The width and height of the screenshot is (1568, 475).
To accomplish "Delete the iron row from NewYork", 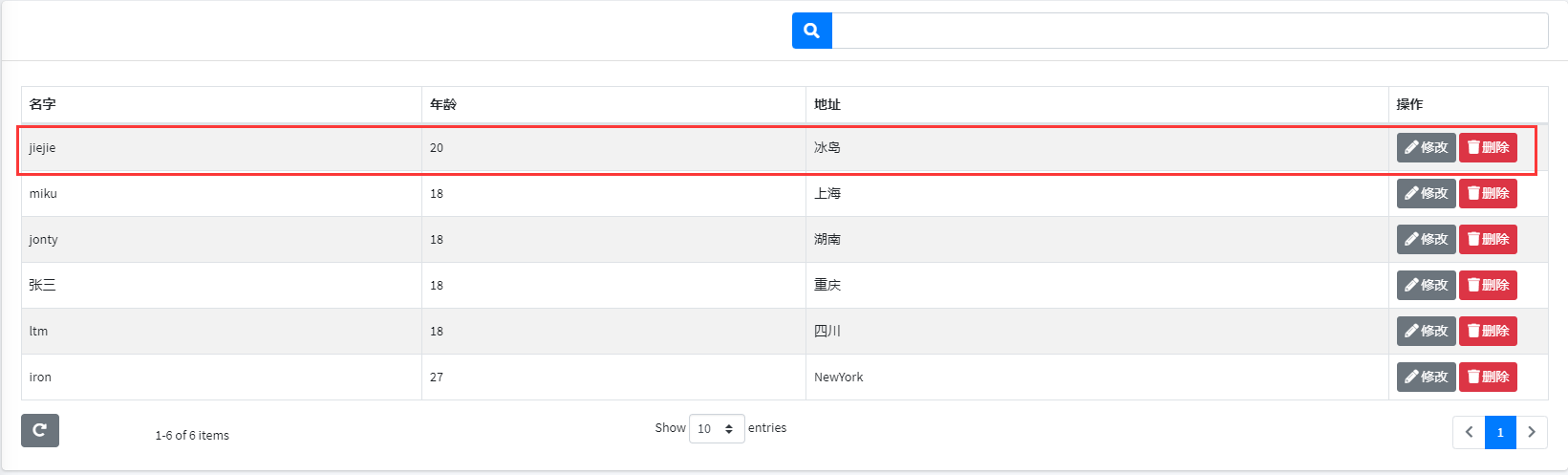I will [x=1488, y=377].
